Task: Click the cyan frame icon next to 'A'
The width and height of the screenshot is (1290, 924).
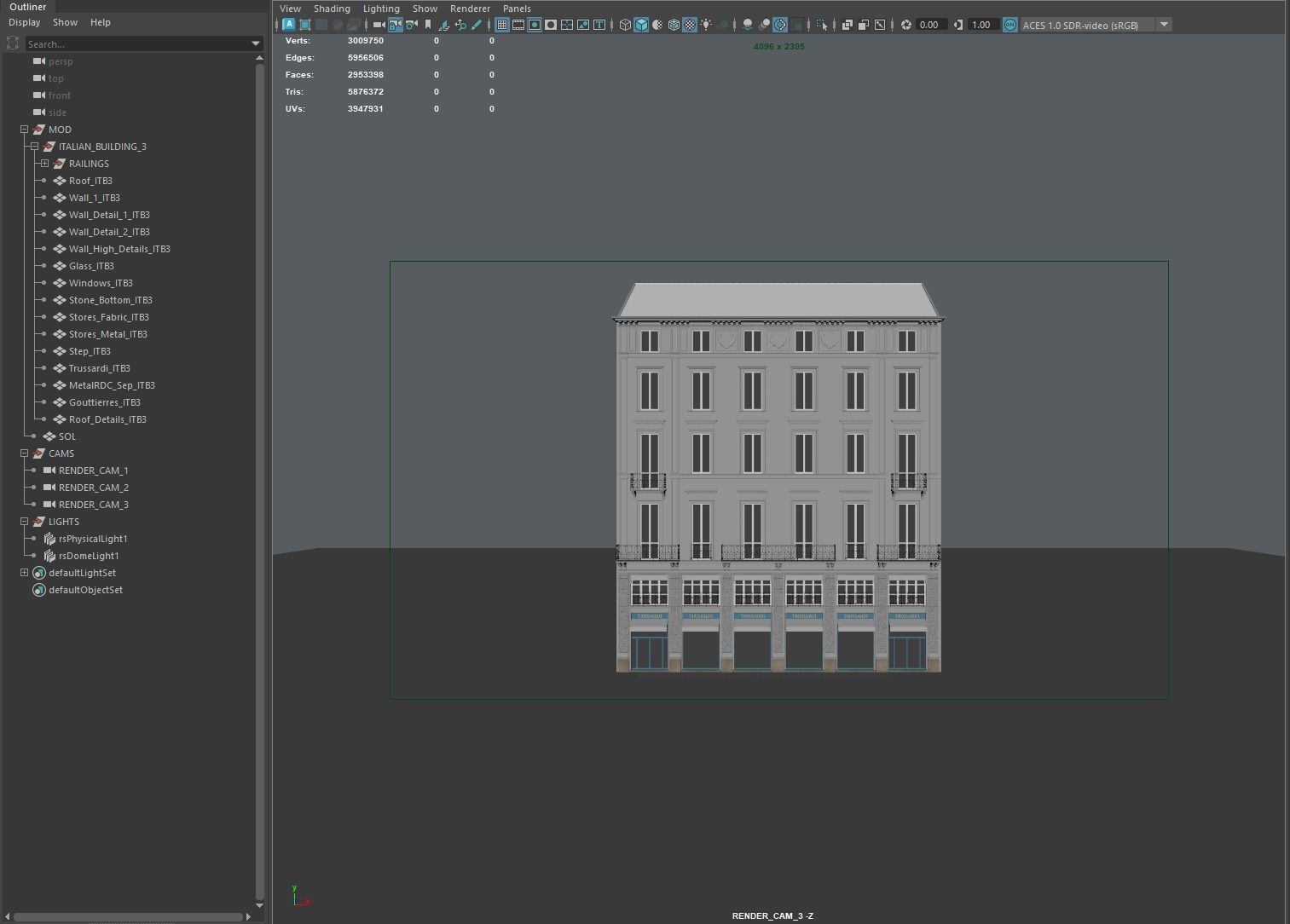Action: pyautogui.click(x=305, y=25)
